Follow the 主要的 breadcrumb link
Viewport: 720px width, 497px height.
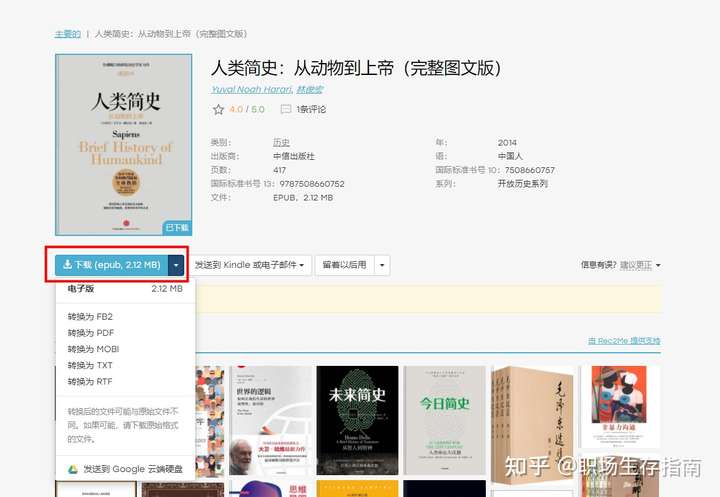tap(68, 34)
